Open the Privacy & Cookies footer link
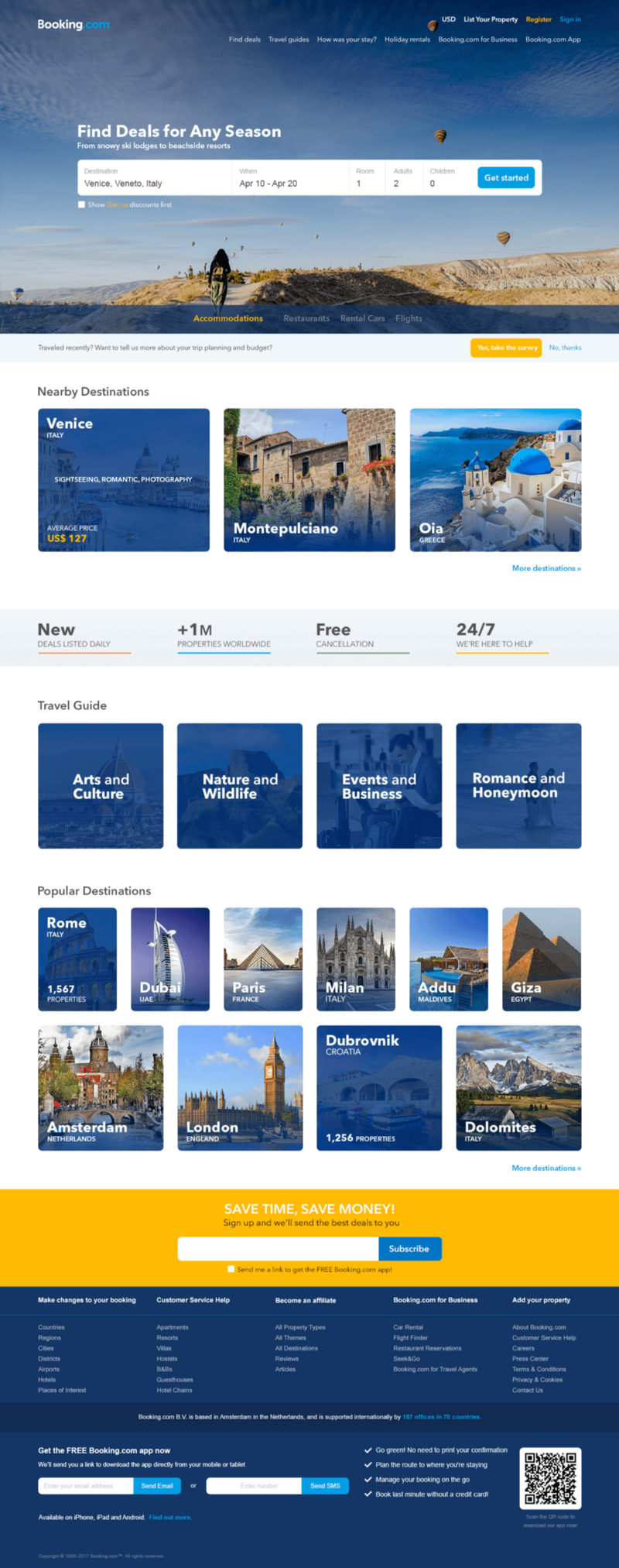This screenshot has width=619, height=1568. [537, 1380]
